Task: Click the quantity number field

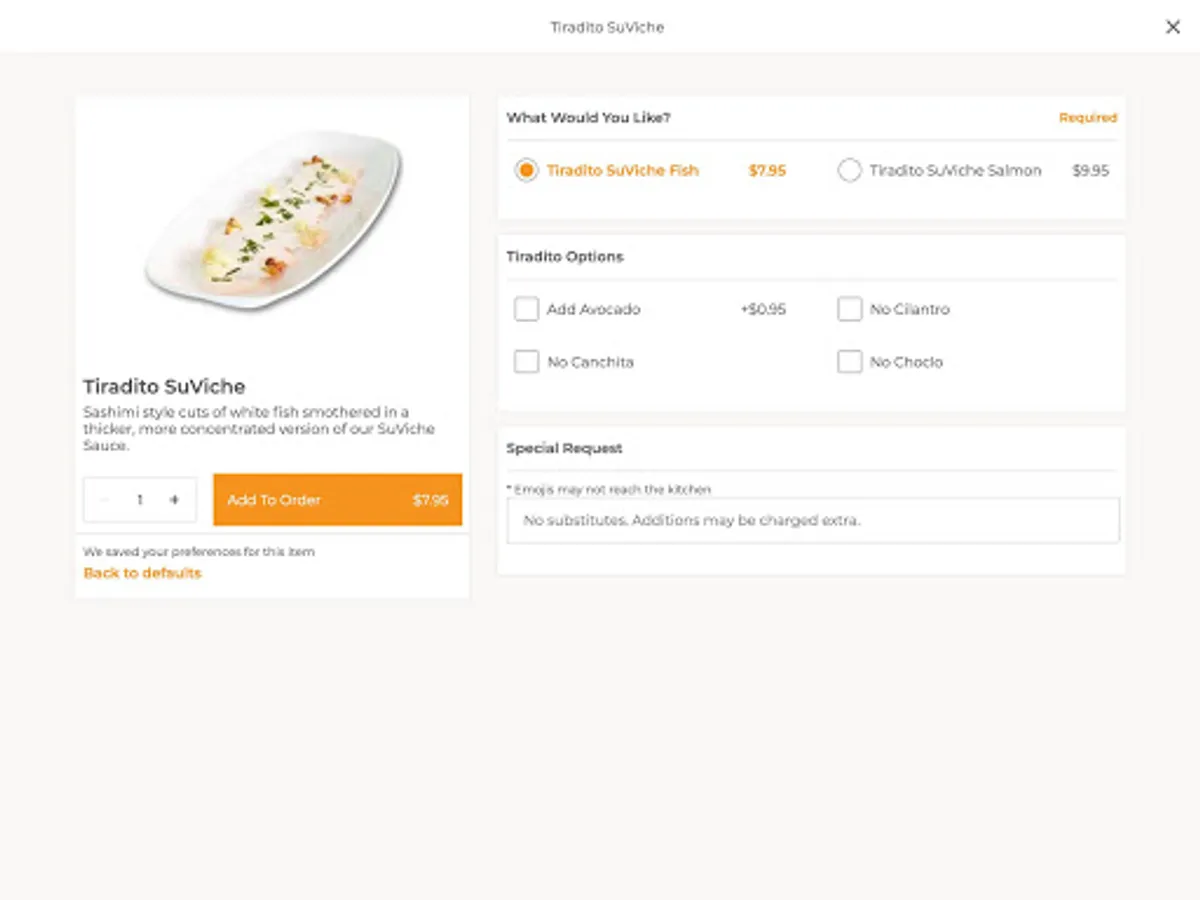Action: [x=140, y=500]
